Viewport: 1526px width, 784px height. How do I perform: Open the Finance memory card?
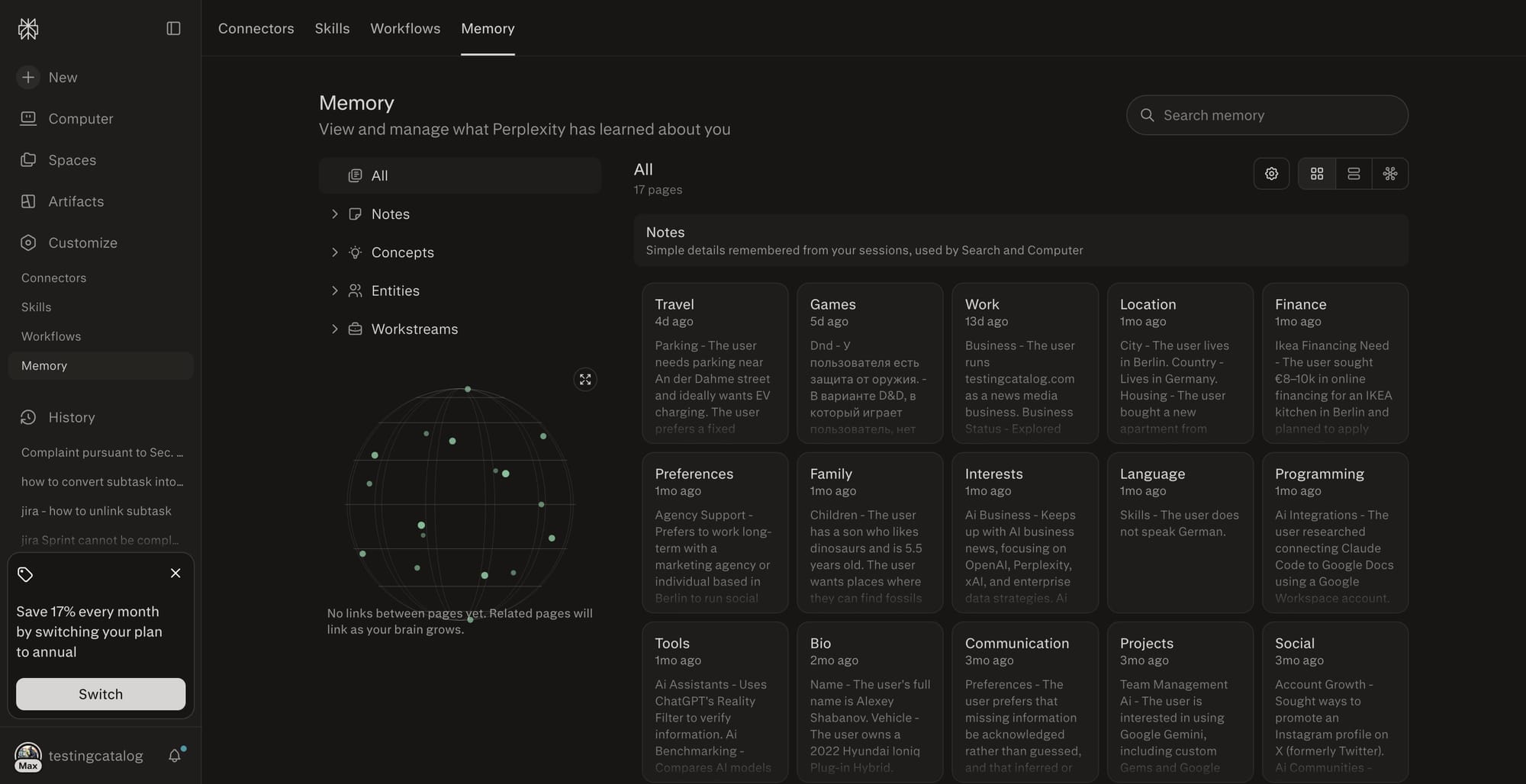pos(1335,363)
